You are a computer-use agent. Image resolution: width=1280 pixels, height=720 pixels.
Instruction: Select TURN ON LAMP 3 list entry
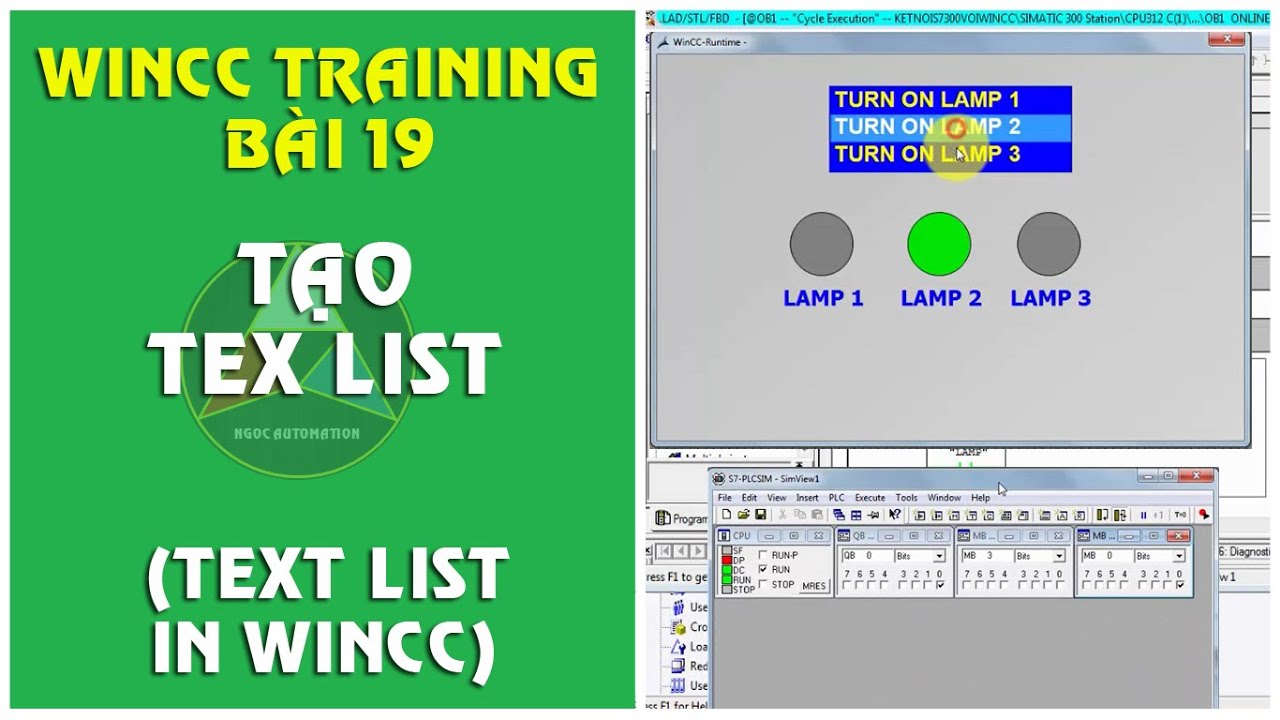(x=950, y=154)
